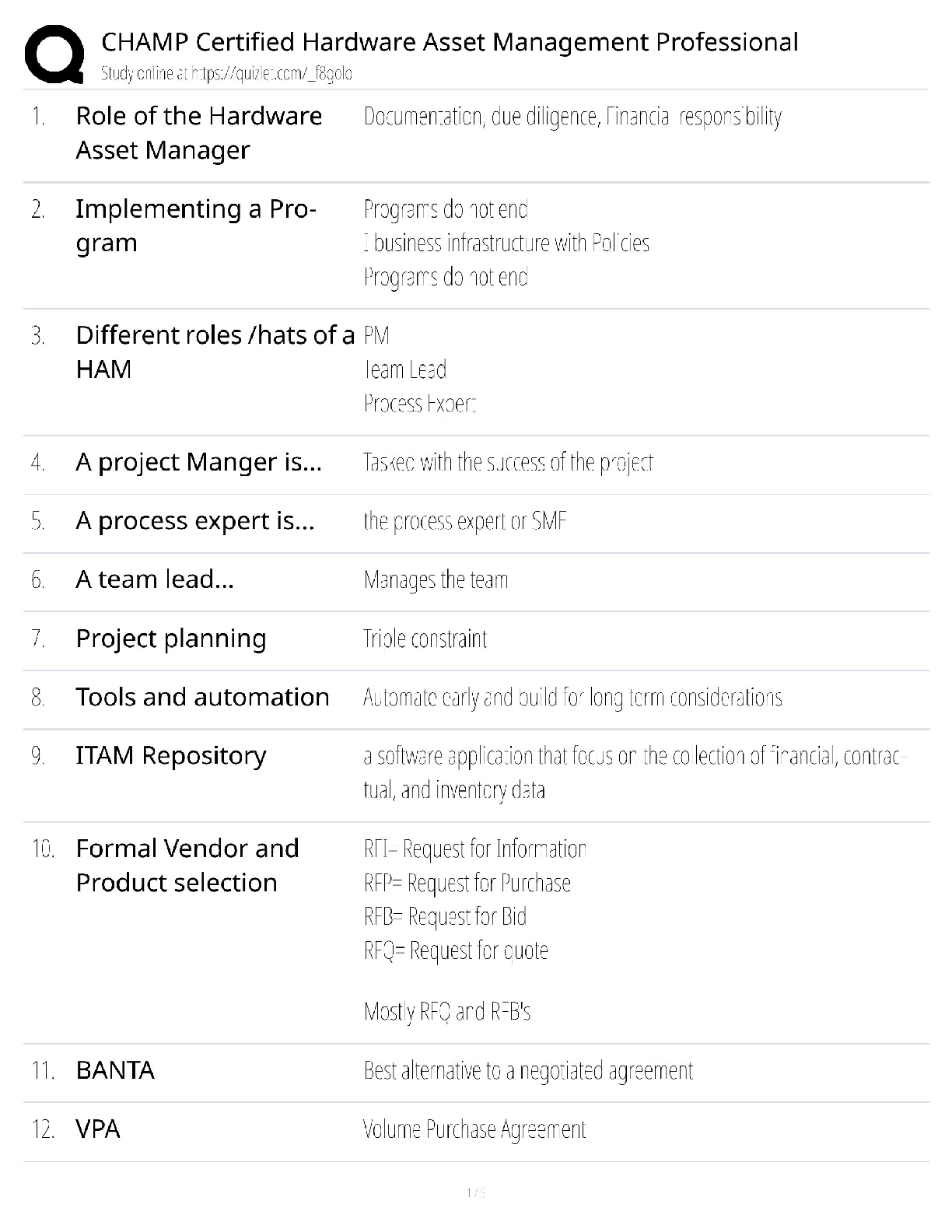Select the 'Project planning' term
Viewport: 952px width, 1232px height.
[170, 639]
